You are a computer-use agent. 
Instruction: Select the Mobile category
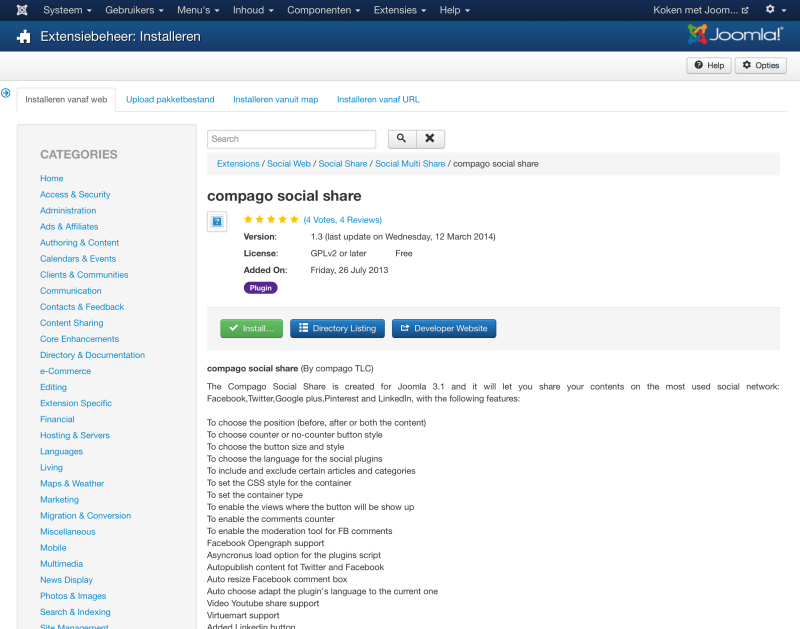coord(53,548)
